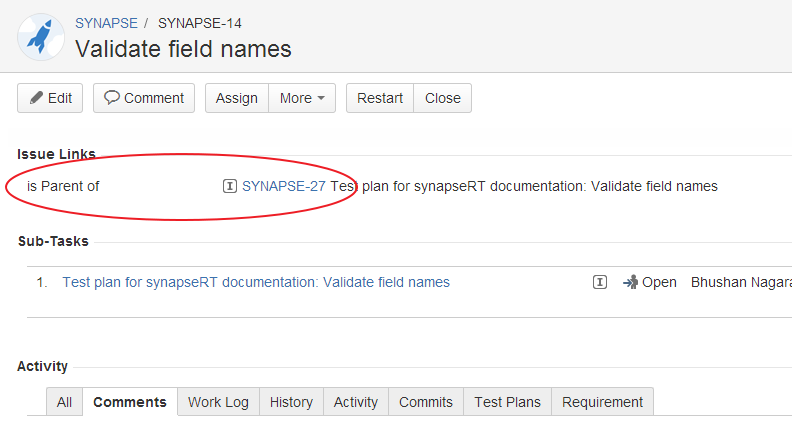Click the issue type icon beside SYNAPSE-27

[x=230, y=186]
